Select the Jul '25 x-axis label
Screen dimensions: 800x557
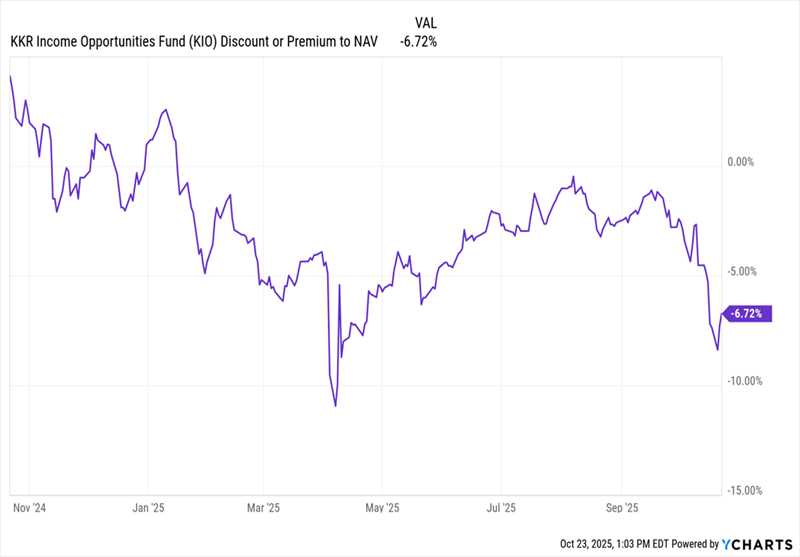tap(501, 508)
